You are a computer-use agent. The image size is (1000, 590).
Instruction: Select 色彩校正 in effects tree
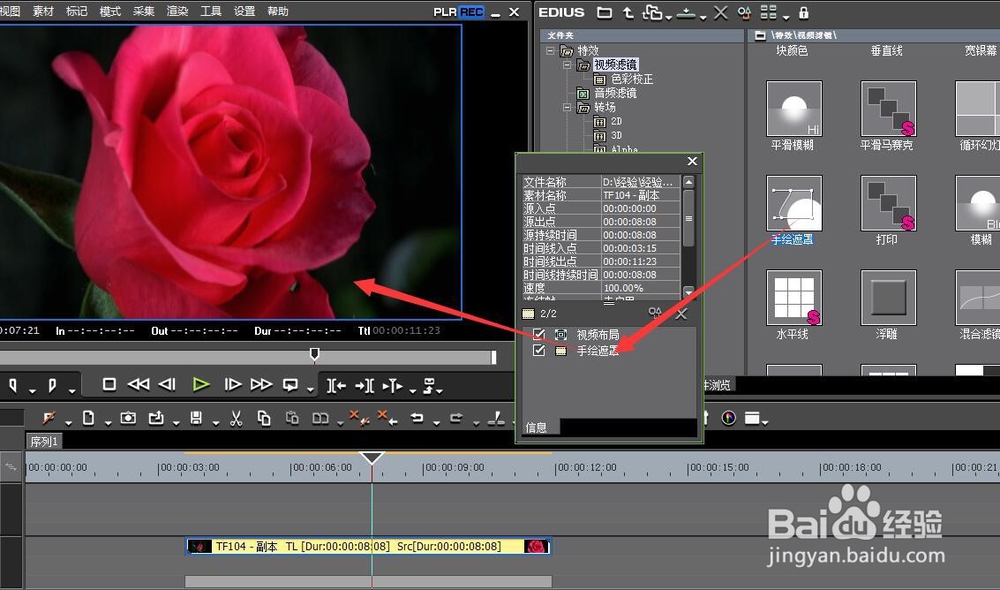pos(632,79)
